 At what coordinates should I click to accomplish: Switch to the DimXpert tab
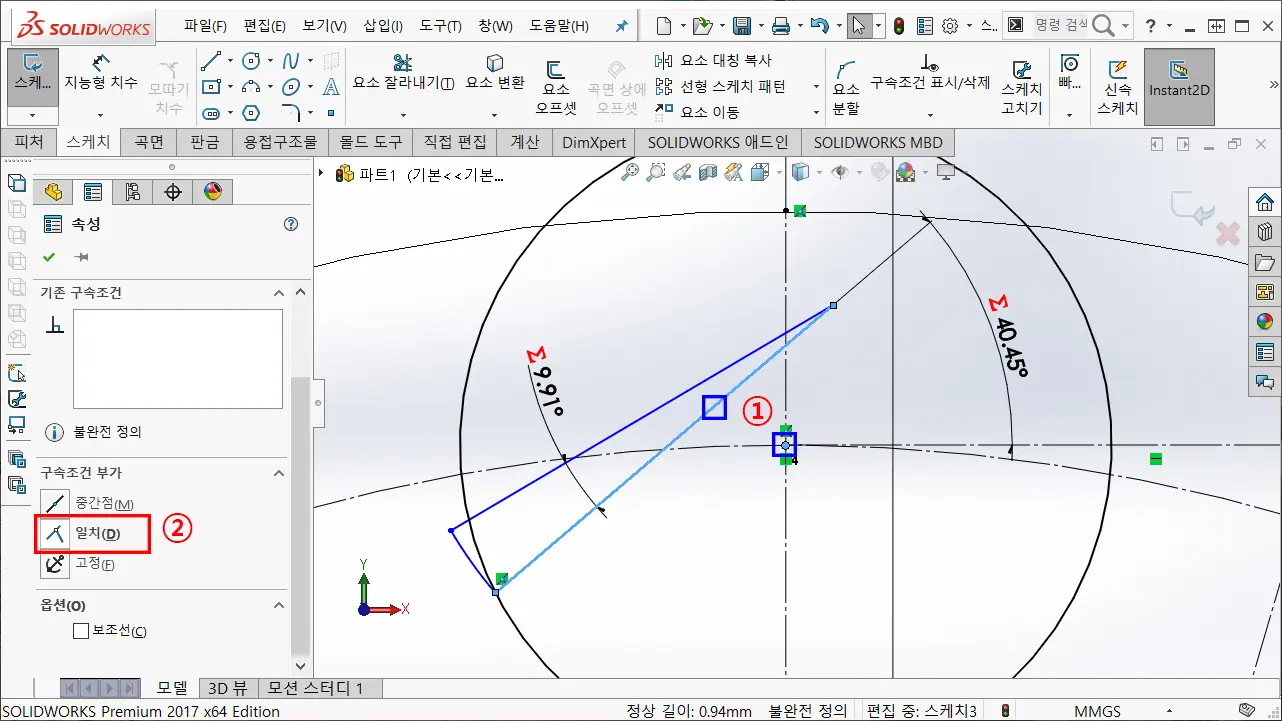(x=594, y=142)
